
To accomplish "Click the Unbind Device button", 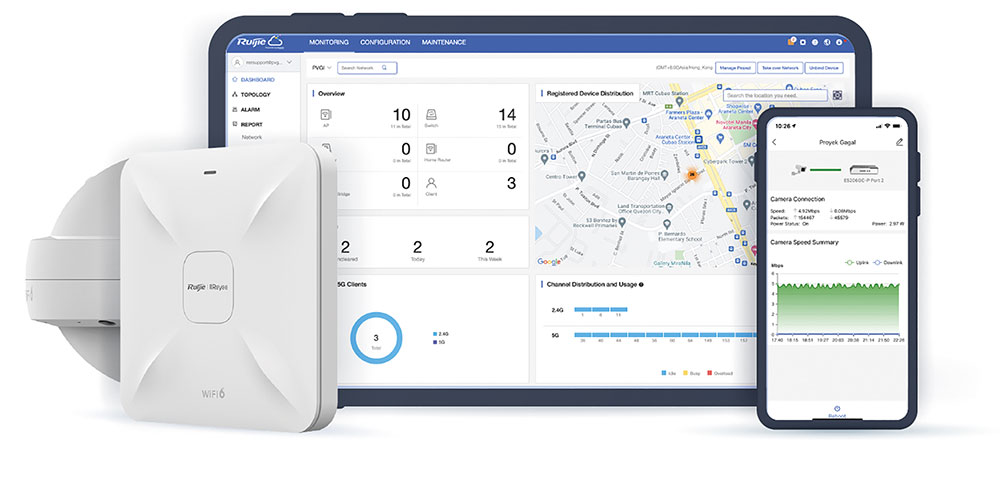I will [x=825, y=68].
